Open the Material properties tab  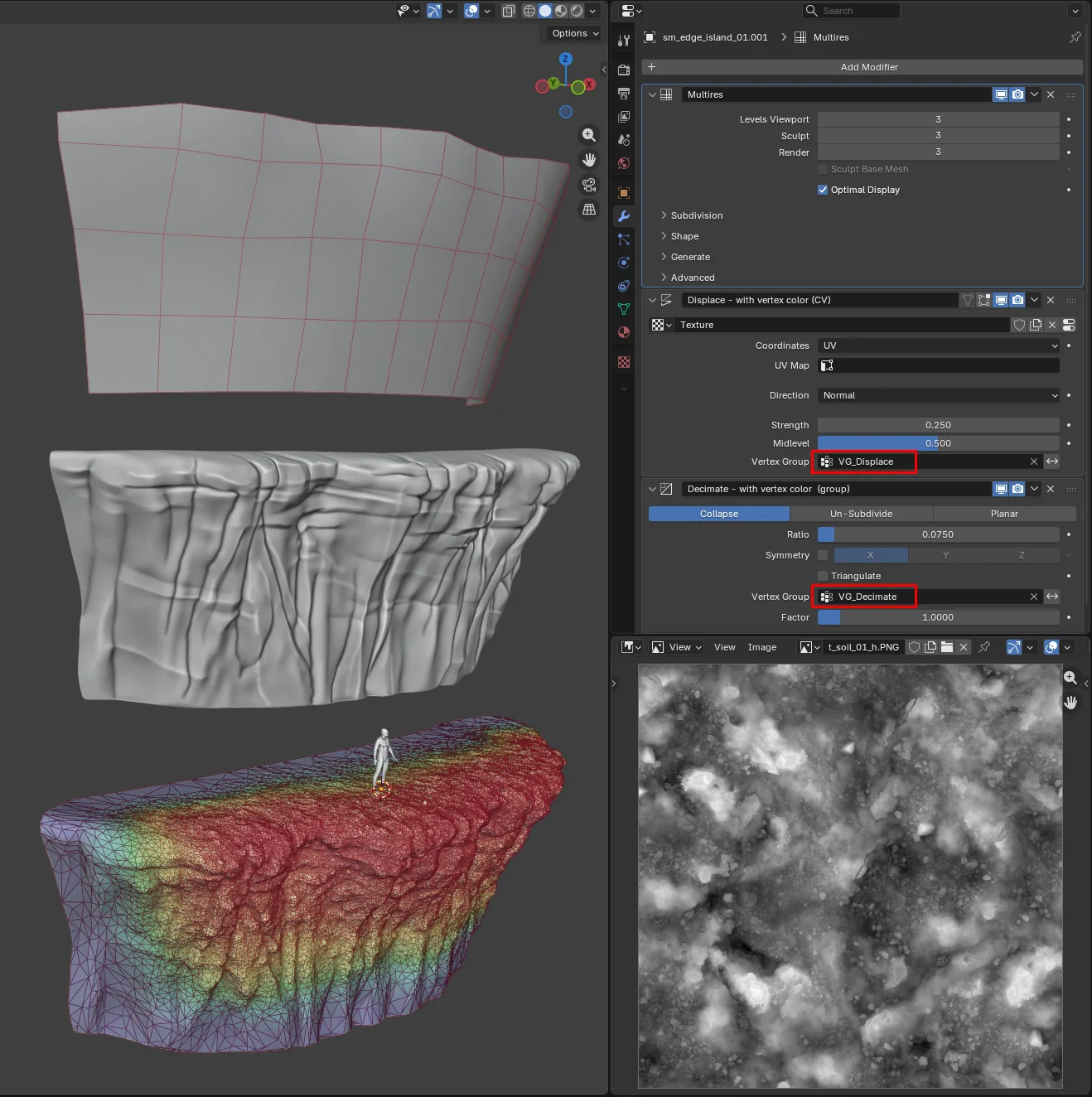pyautogui.click(x=624, y=332)
